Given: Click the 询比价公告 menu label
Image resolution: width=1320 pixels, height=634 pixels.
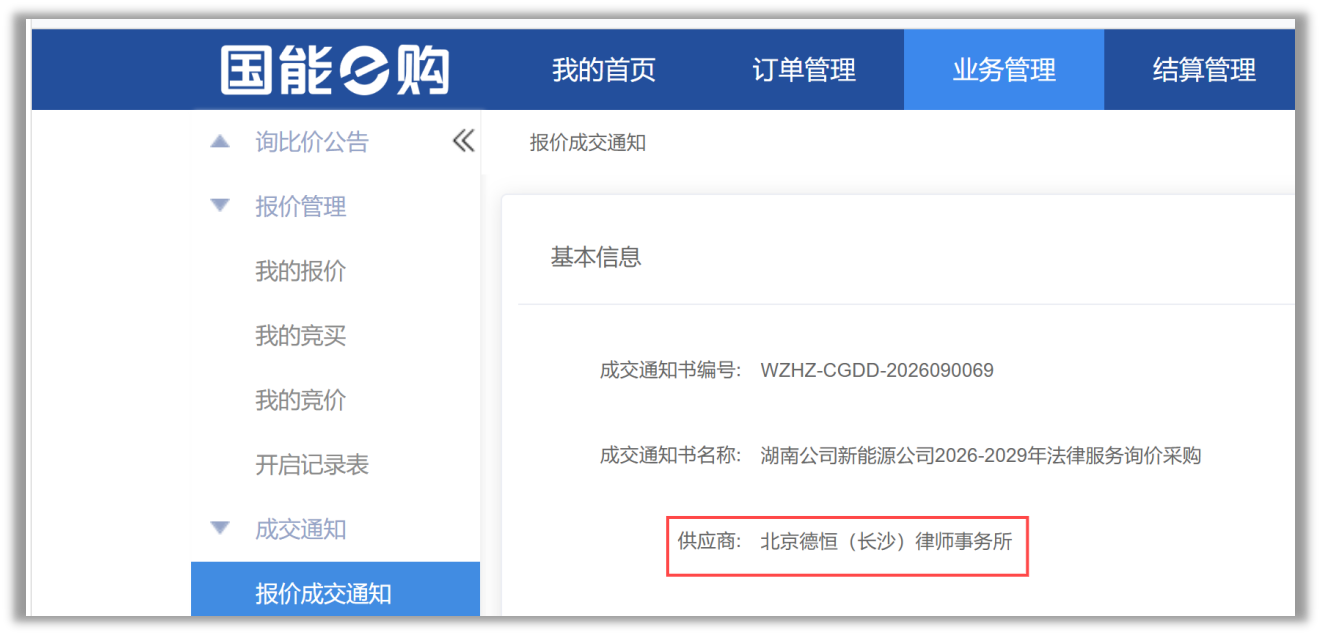Looking at the screenshot, I should point(312,142).
